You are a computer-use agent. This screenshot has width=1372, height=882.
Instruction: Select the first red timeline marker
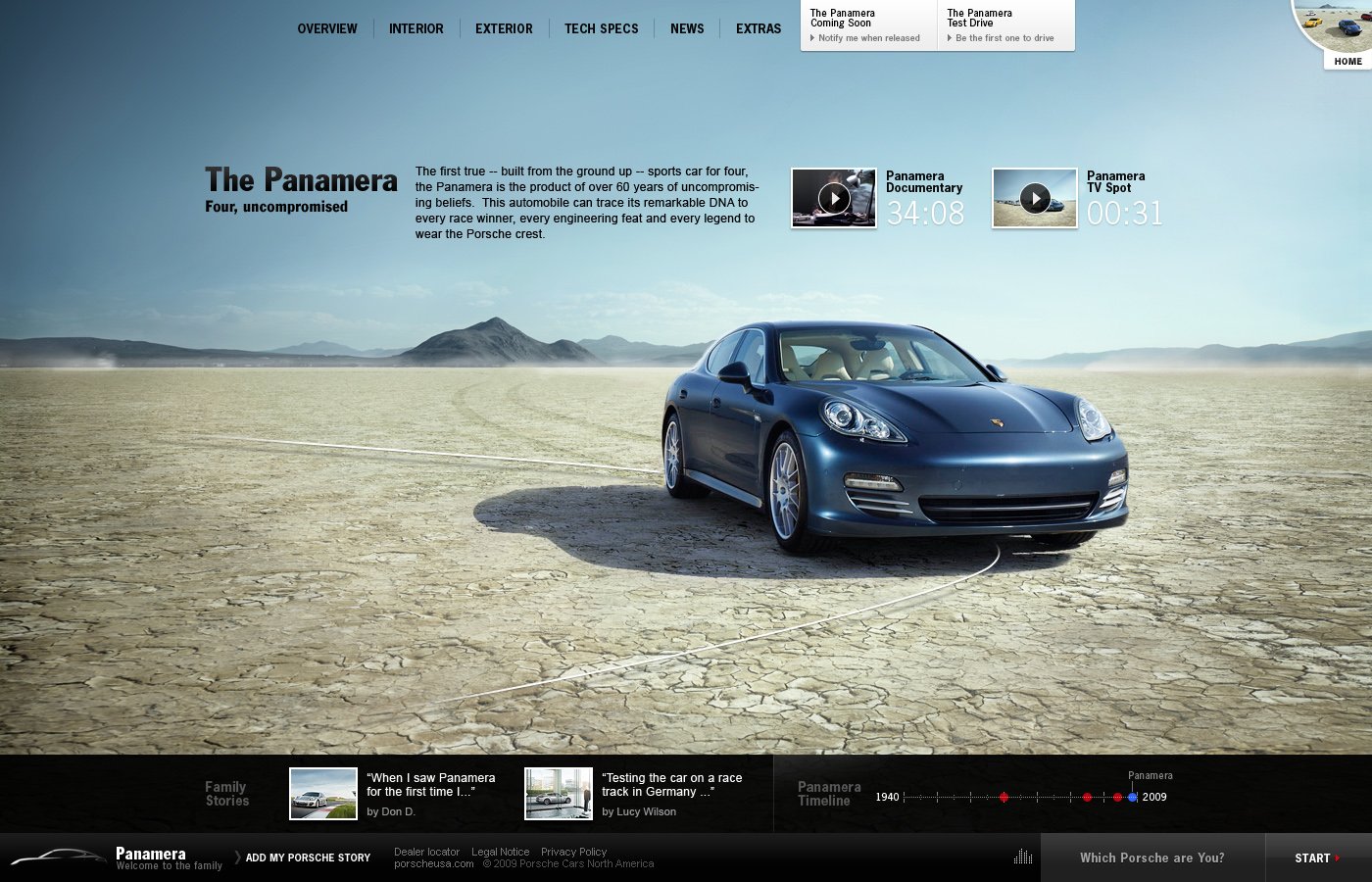pos(1004,798)
